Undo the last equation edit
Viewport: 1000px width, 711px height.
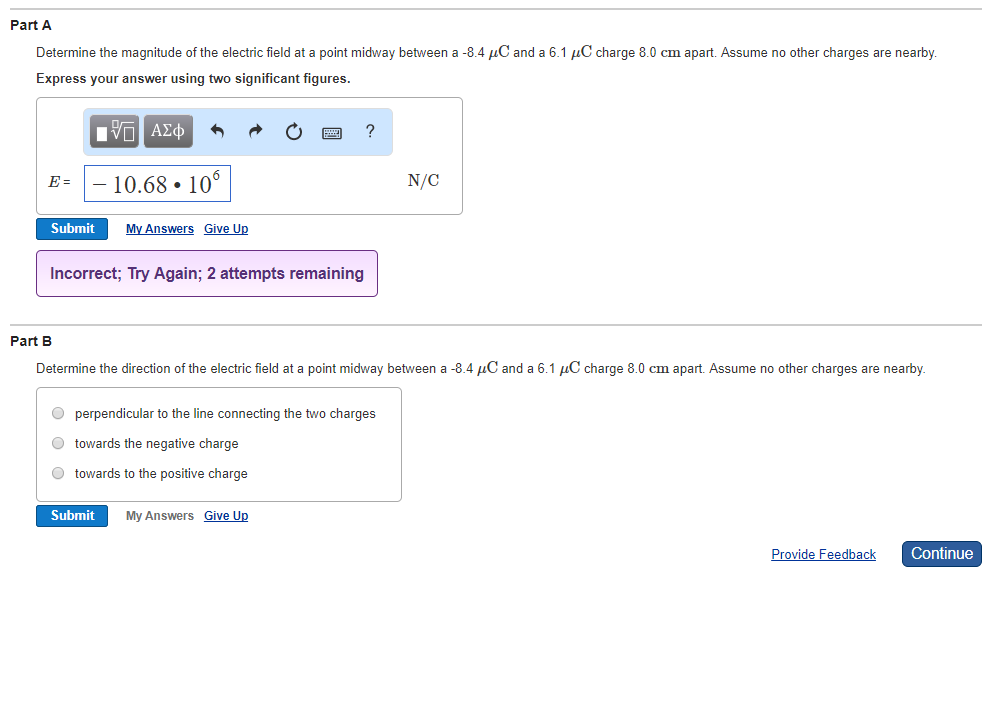[x=217, y=131]
